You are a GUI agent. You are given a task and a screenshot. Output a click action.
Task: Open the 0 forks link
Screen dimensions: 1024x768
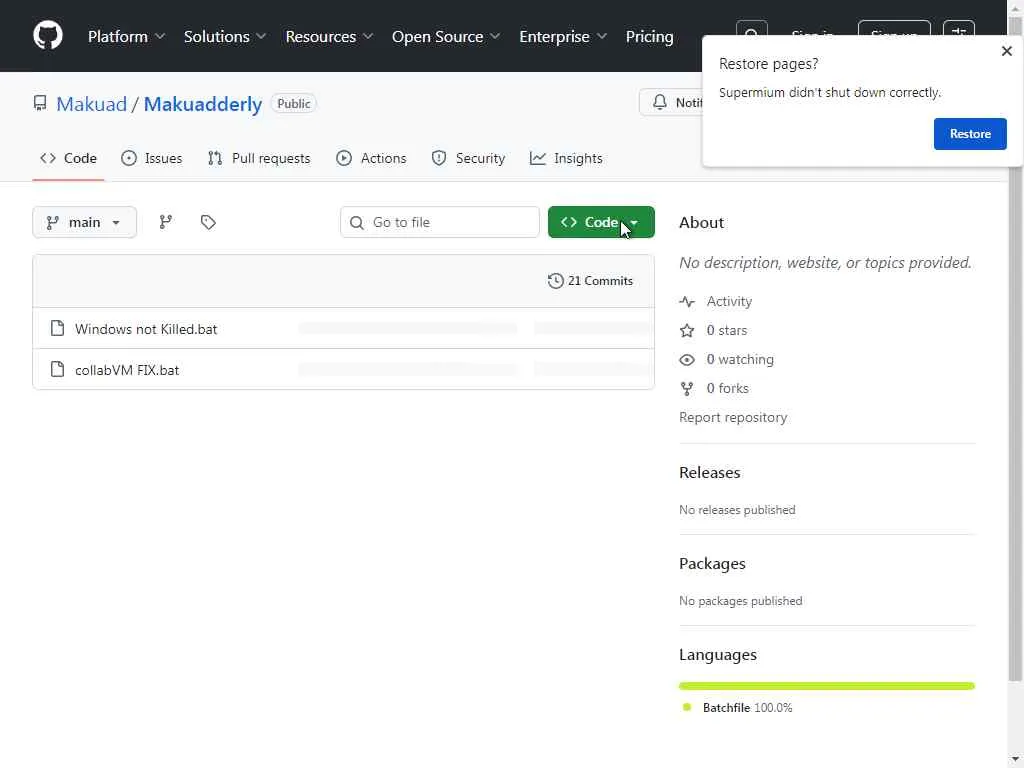728,389
